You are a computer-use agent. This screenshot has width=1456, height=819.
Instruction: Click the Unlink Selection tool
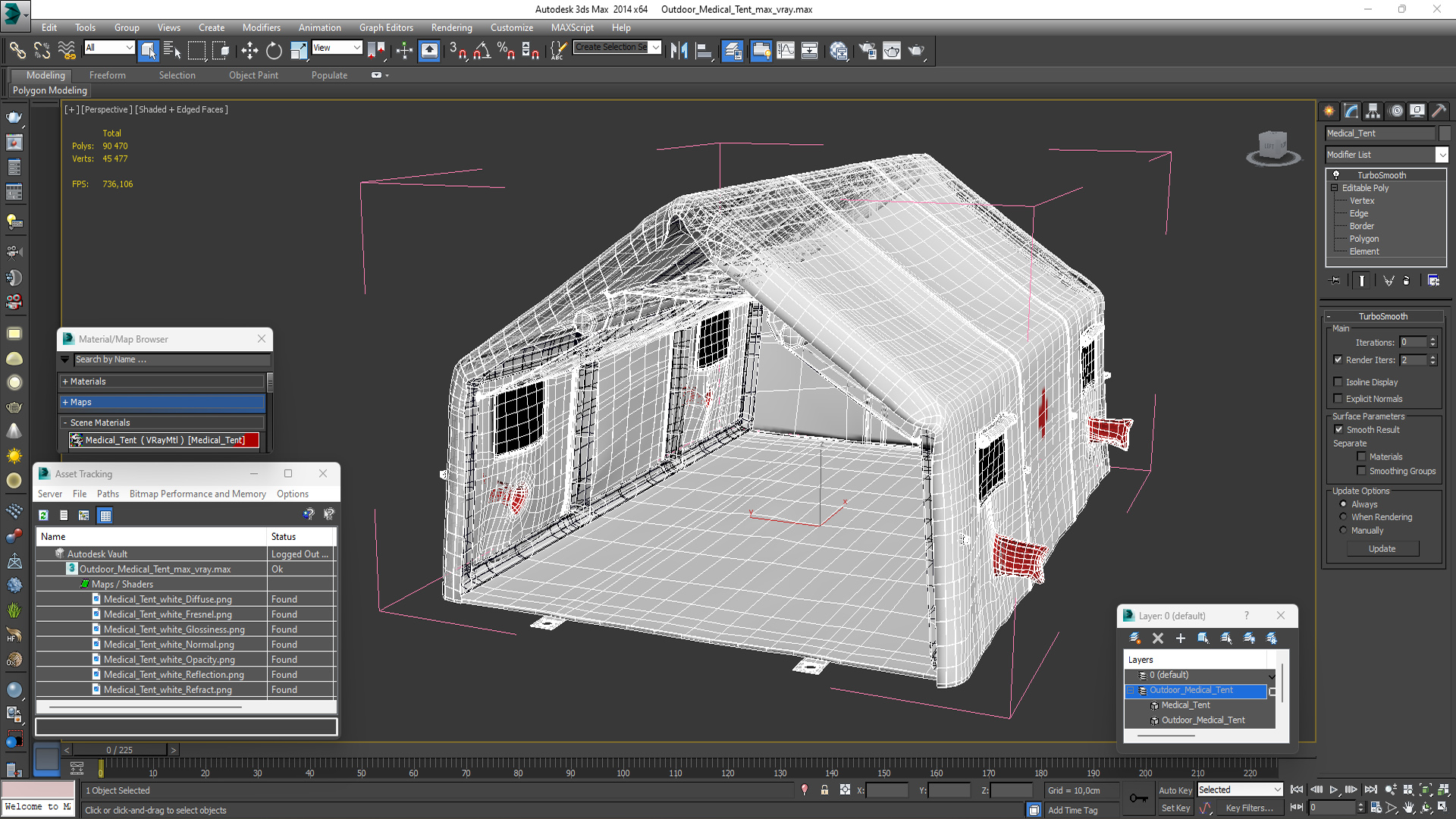pyautogui.click(x=42, y=51)
